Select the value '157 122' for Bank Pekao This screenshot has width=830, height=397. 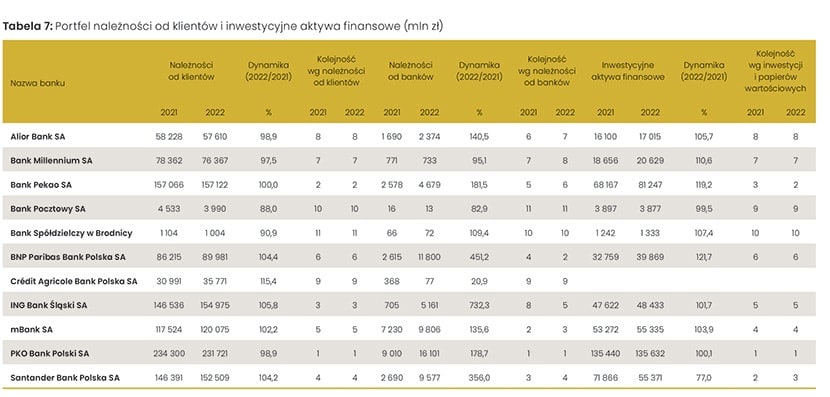pyautogui.click(x=214, y=185)
